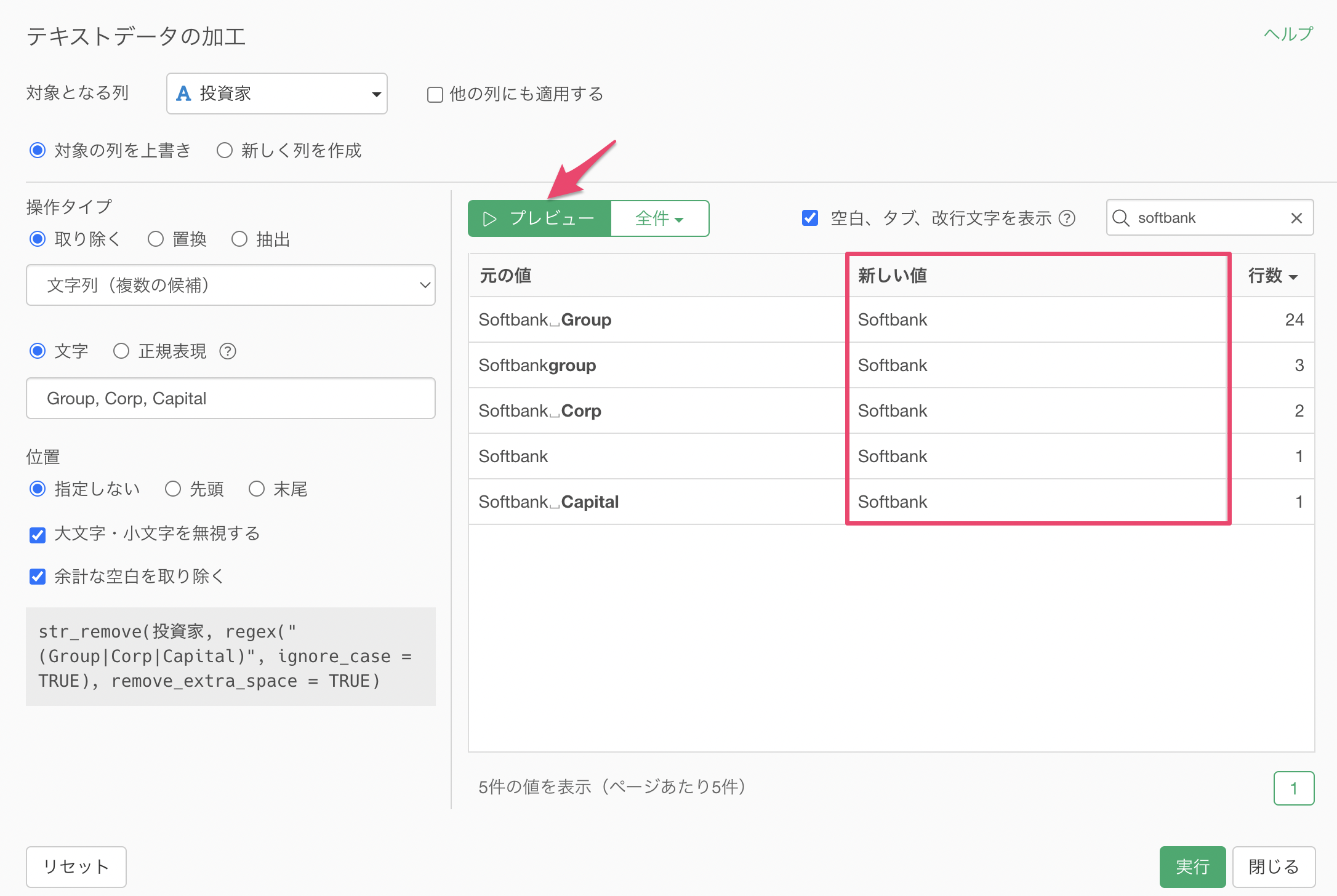The image size is (1337, 896).
Task: Toggle 空白、タブ、改行文字を表示 checkbox
Action: (x=810, y=218)
